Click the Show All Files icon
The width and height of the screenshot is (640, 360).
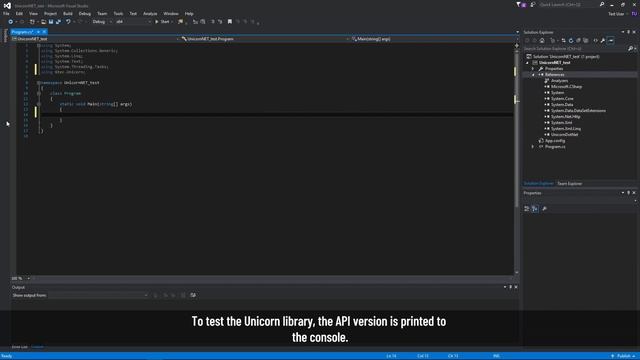586,40
